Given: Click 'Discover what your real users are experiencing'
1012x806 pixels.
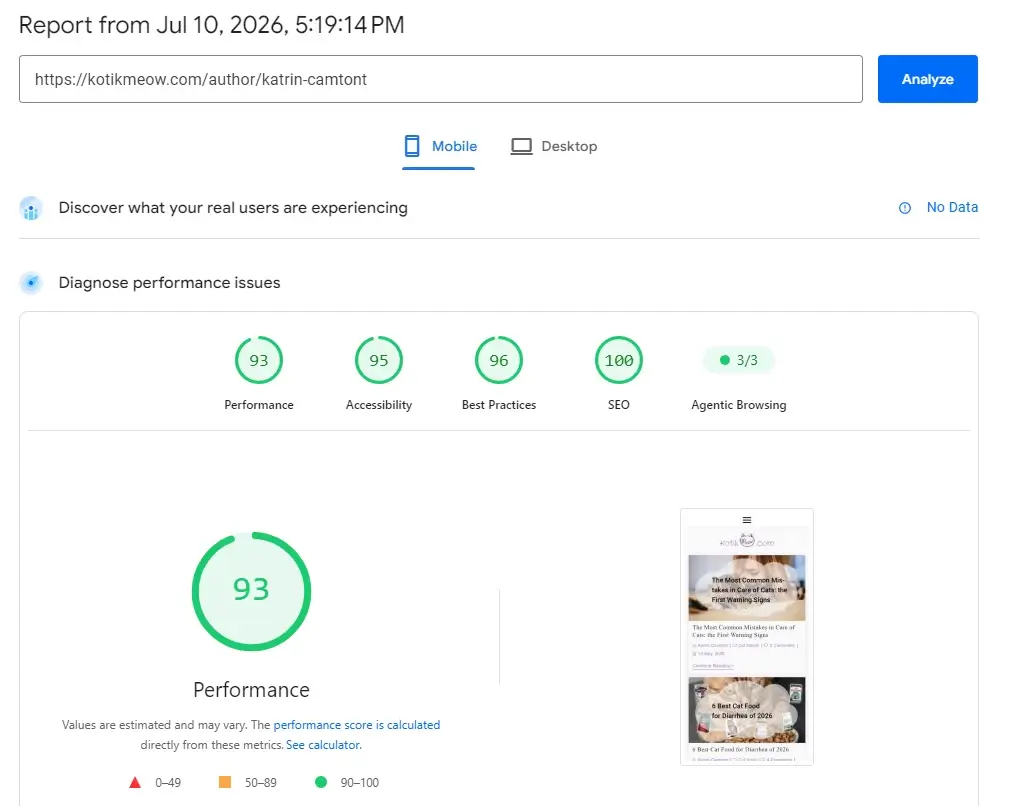Looking at the screenshot, I should pyautogui.click(x=233, y=208).
